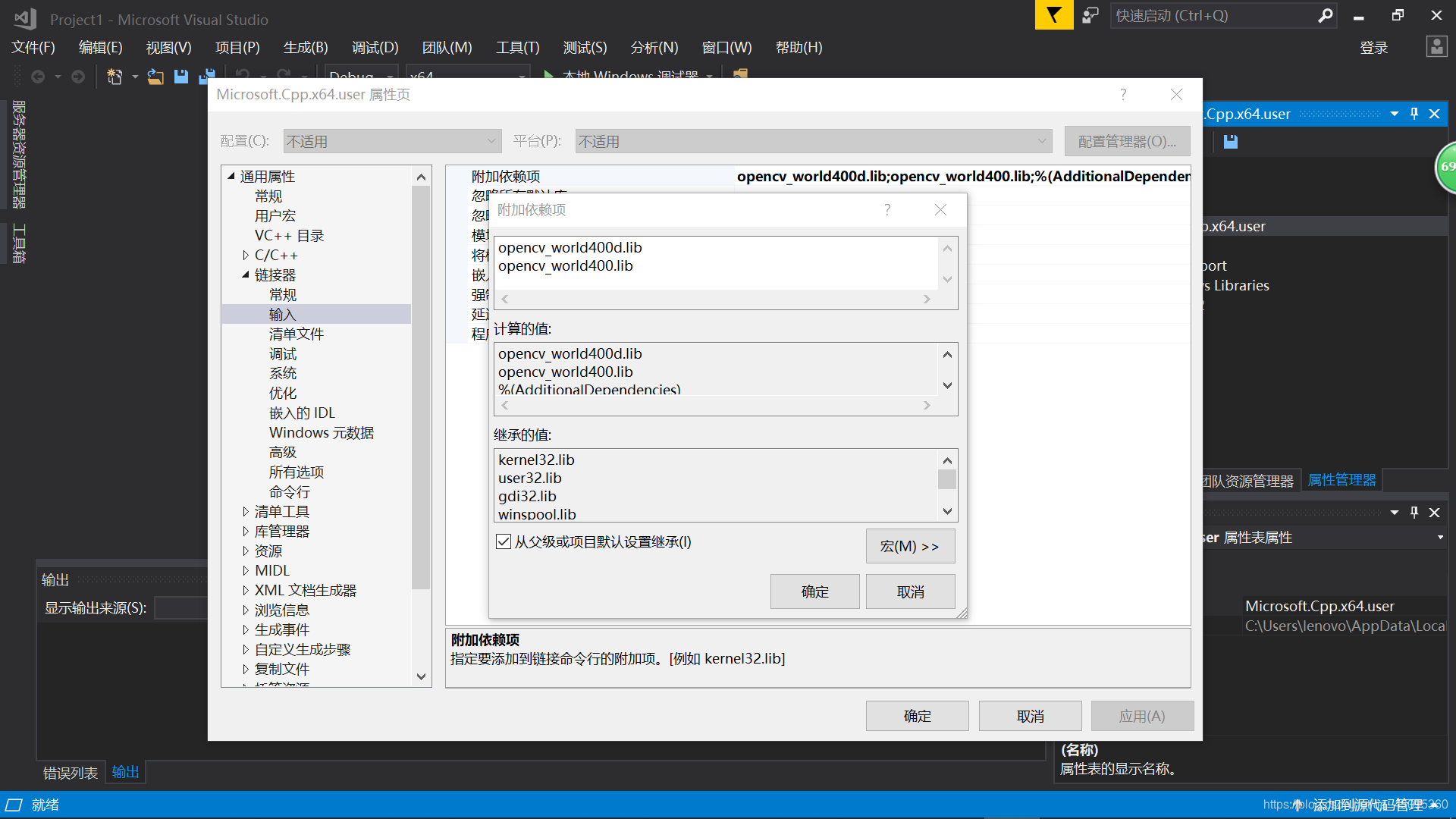The image size is (1456, 819).
Task: Open the 调试(D) menu
Action: click(375, 47)
